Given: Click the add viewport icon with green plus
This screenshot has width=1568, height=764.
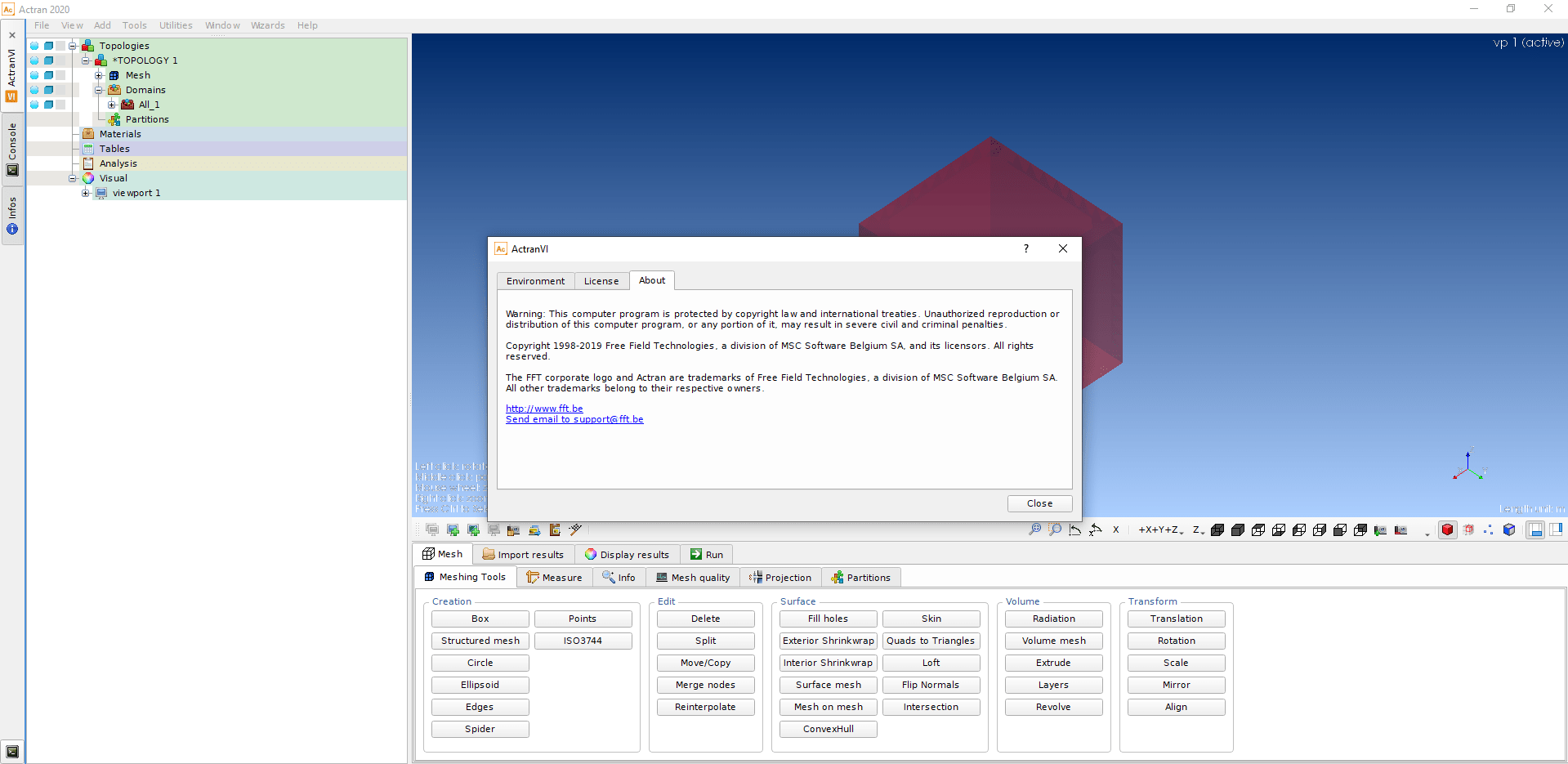Looking at the screenshot, I should coord(453,529).
